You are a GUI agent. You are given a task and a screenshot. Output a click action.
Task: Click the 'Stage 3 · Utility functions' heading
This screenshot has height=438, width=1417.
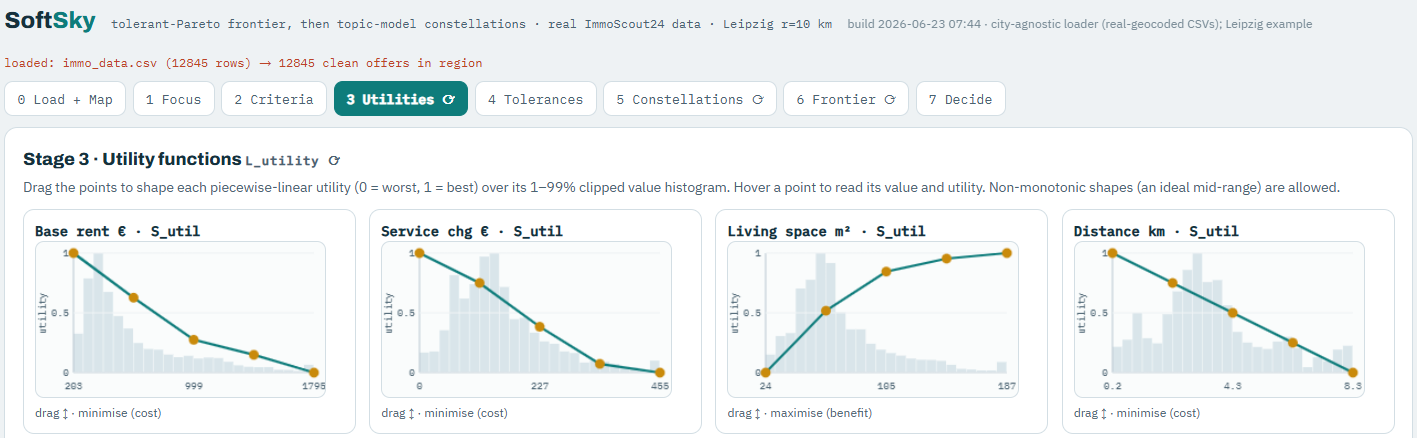132,159
